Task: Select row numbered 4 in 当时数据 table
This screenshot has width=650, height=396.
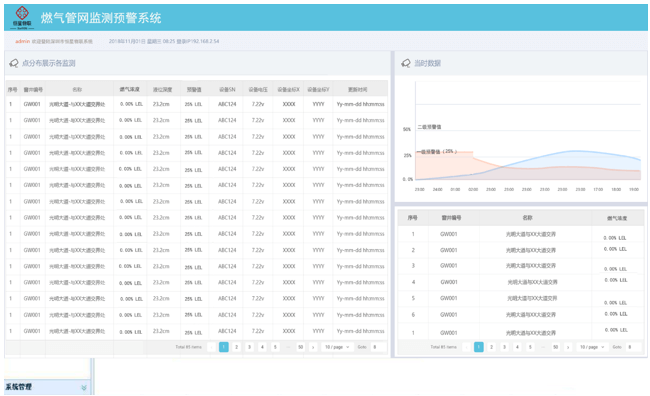Action: point(521,282)
